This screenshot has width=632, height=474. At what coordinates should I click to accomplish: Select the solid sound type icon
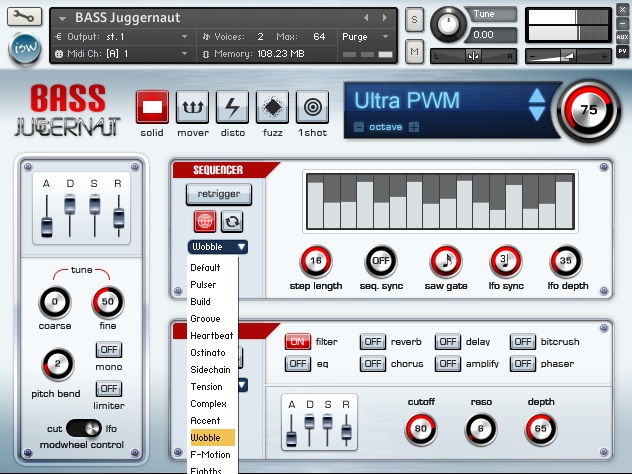coord(152,106)
